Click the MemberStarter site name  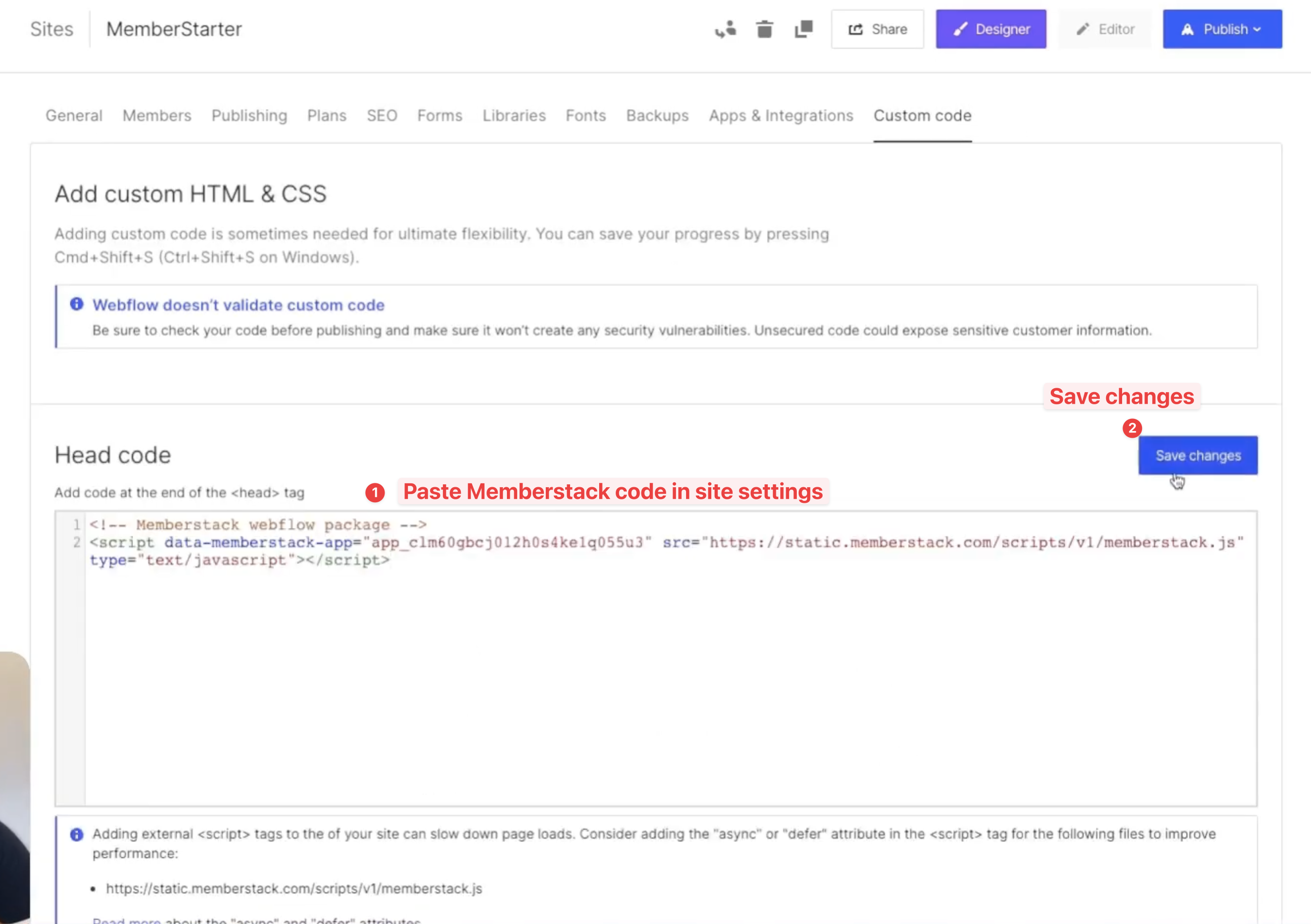pos(174,29)
